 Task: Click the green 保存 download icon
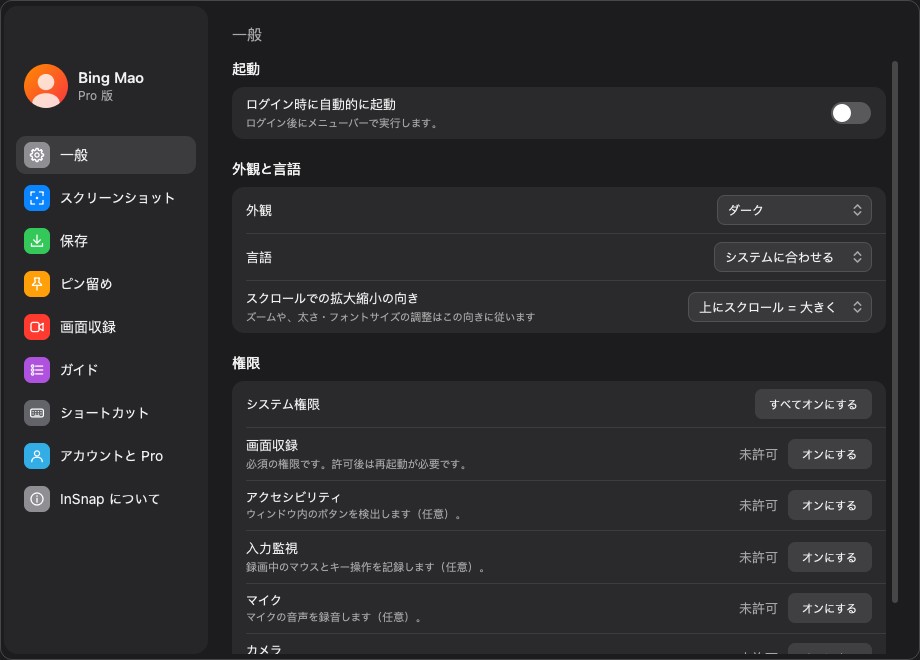tap(37, 241)
